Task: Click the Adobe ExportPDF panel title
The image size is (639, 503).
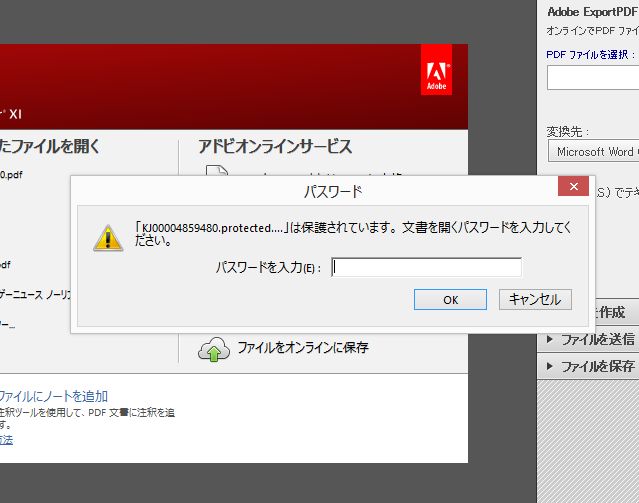Action: tap(593, 12)
